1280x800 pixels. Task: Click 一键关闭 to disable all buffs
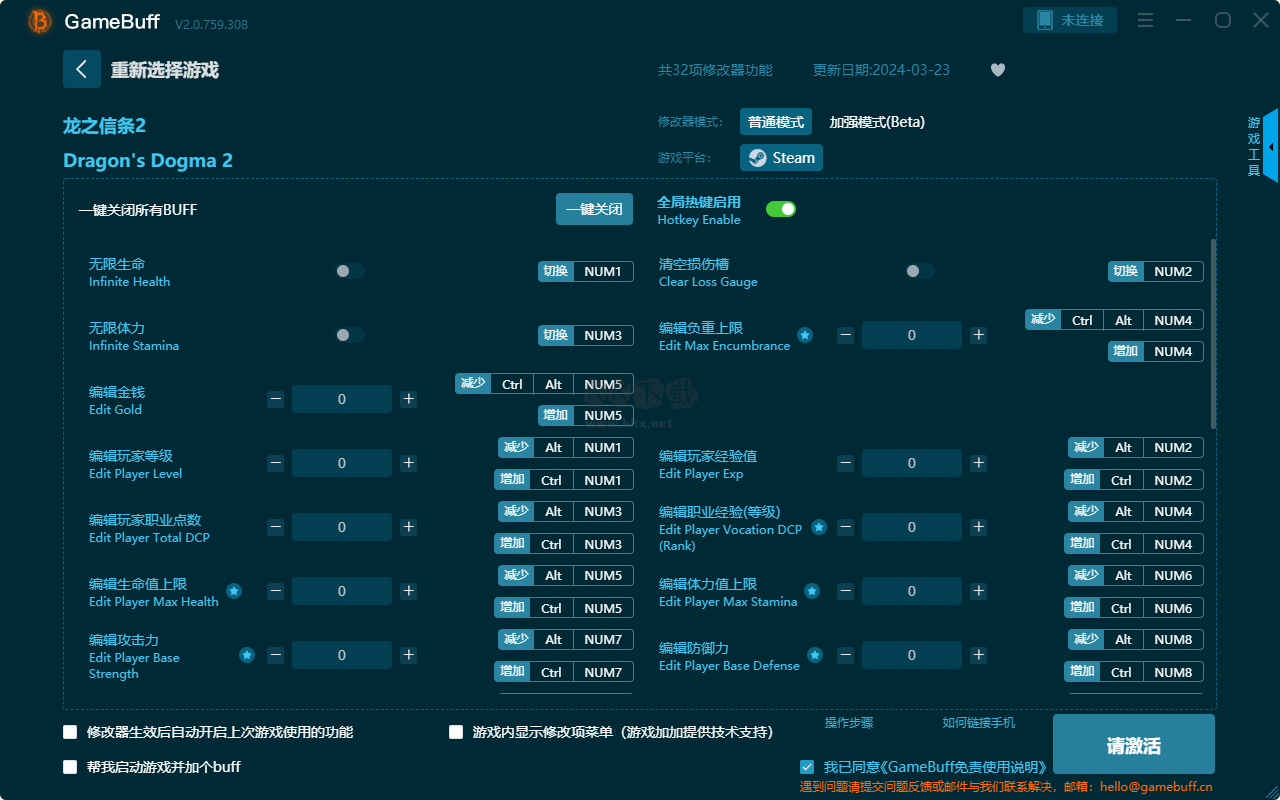coord(594,209)
